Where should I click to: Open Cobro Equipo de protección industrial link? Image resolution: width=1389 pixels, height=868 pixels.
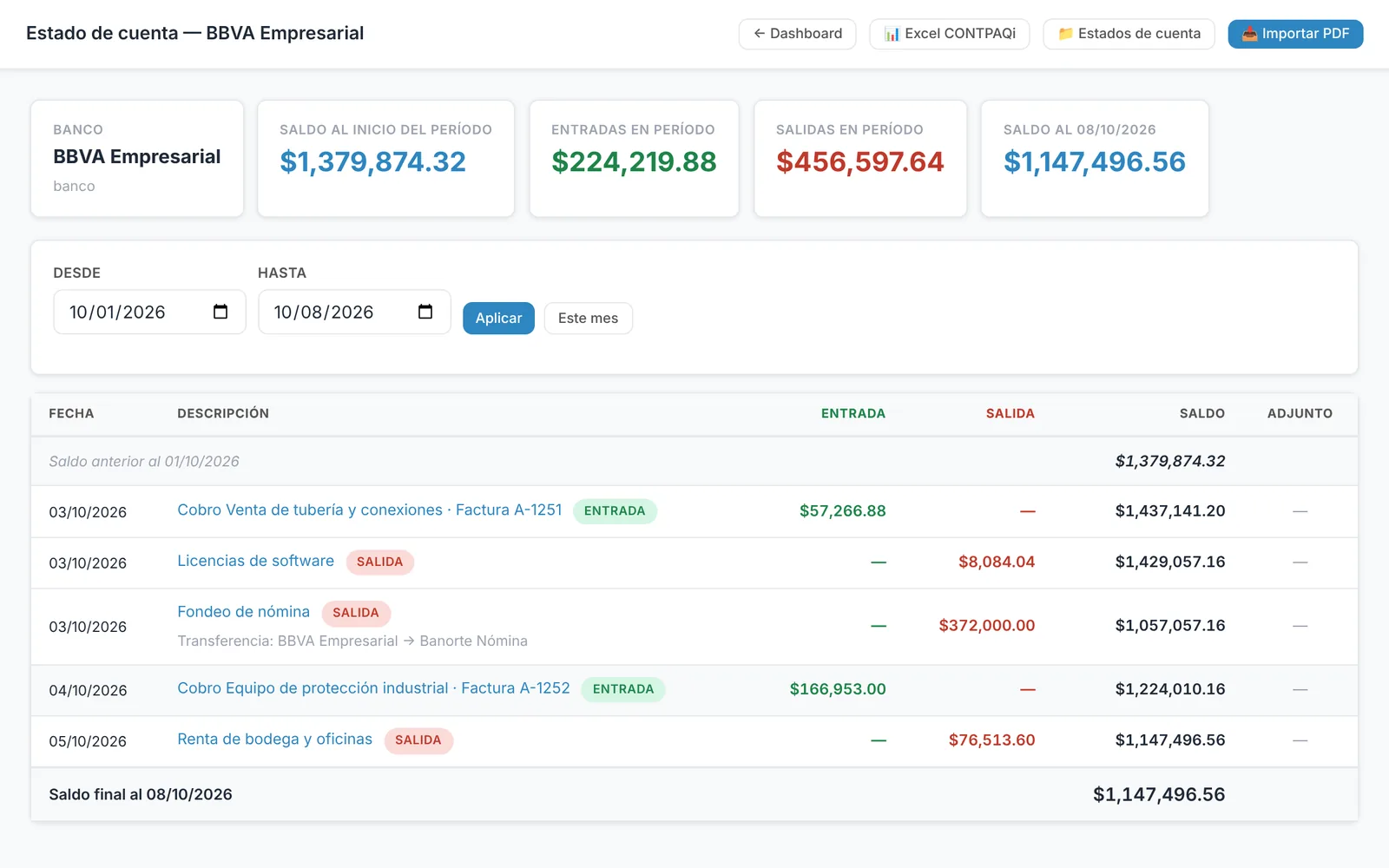coord(373,688)
